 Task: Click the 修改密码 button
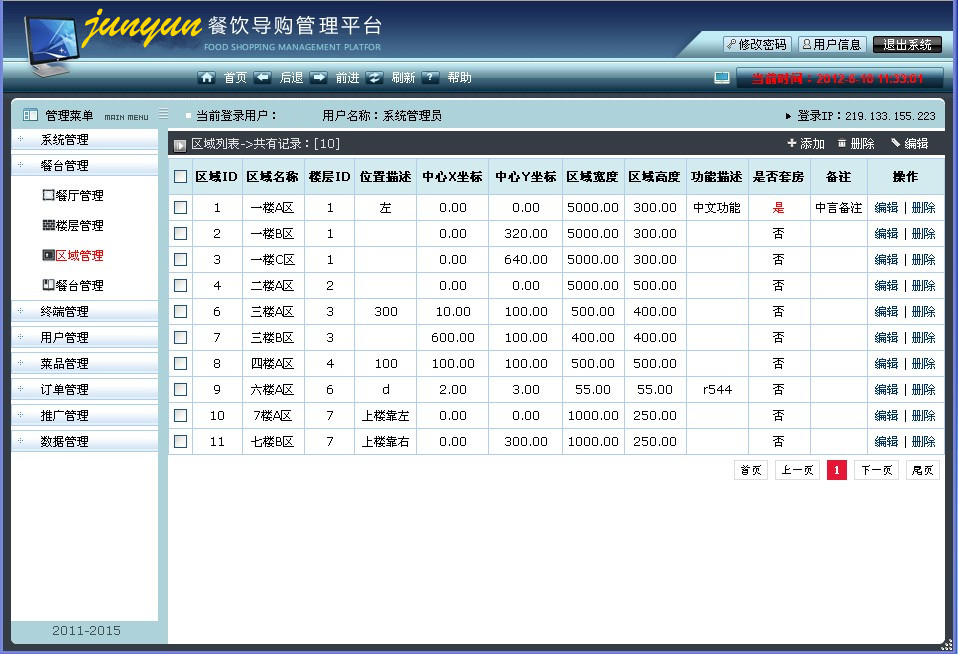[758, 44]
